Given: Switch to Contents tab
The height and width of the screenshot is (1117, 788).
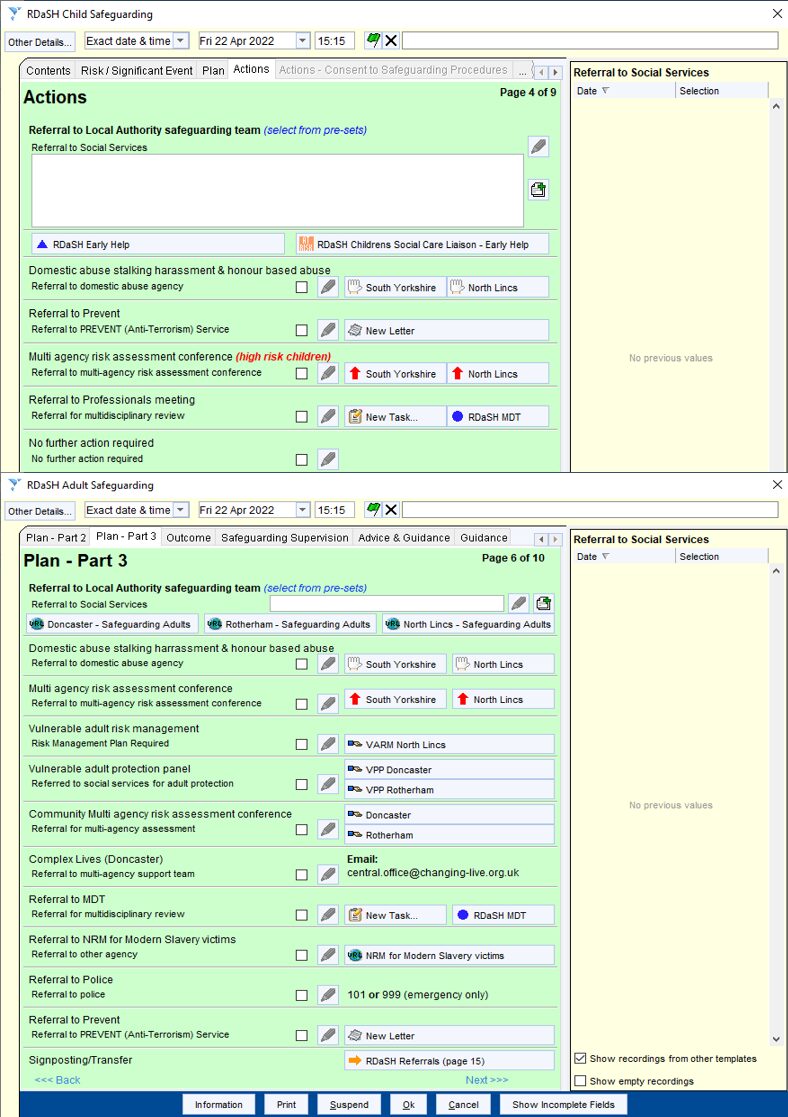Looking at the screenshot, I should point(48,71).
